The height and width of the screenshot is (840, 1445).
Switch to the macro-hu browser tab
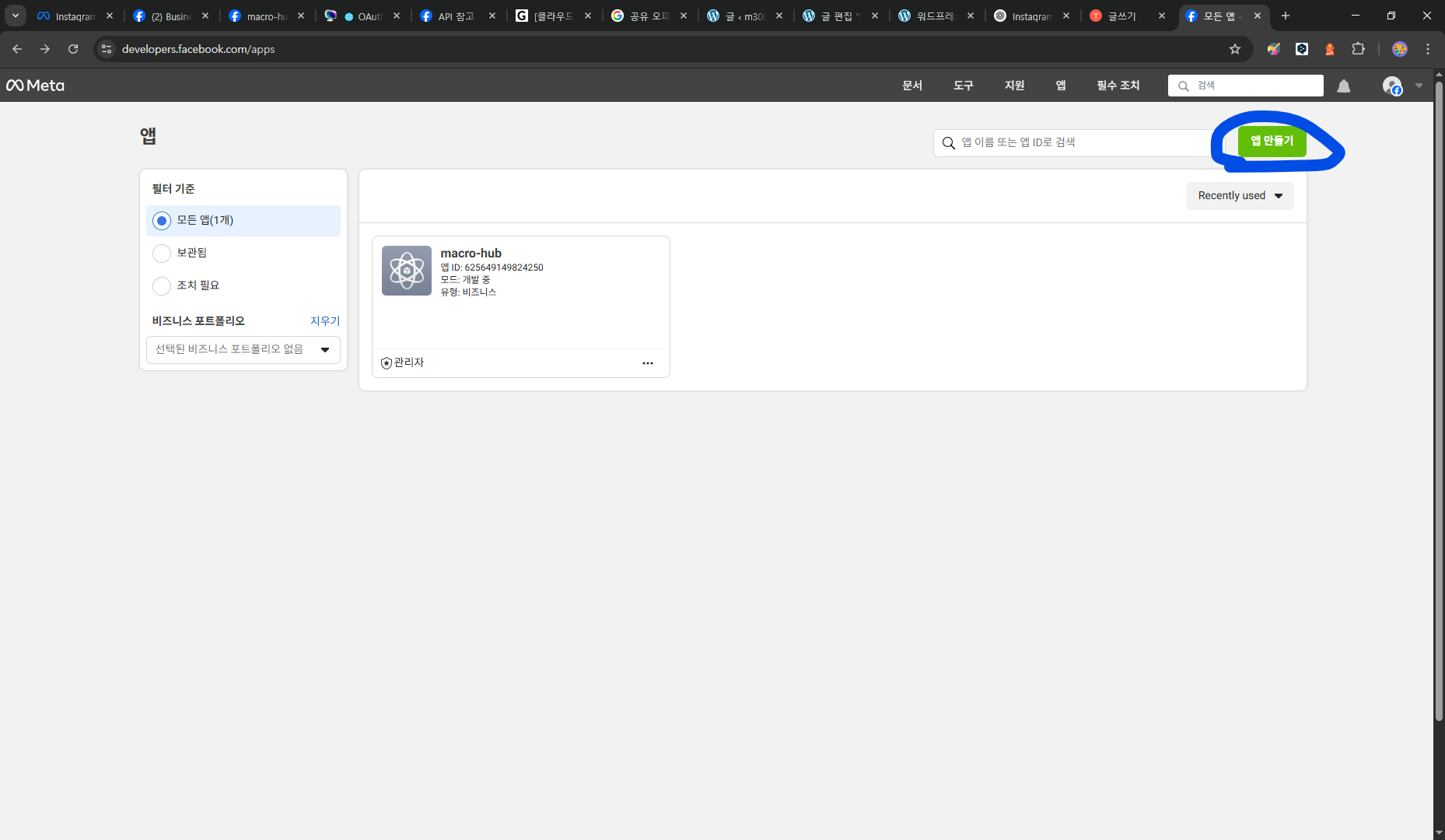coord(268,16)
